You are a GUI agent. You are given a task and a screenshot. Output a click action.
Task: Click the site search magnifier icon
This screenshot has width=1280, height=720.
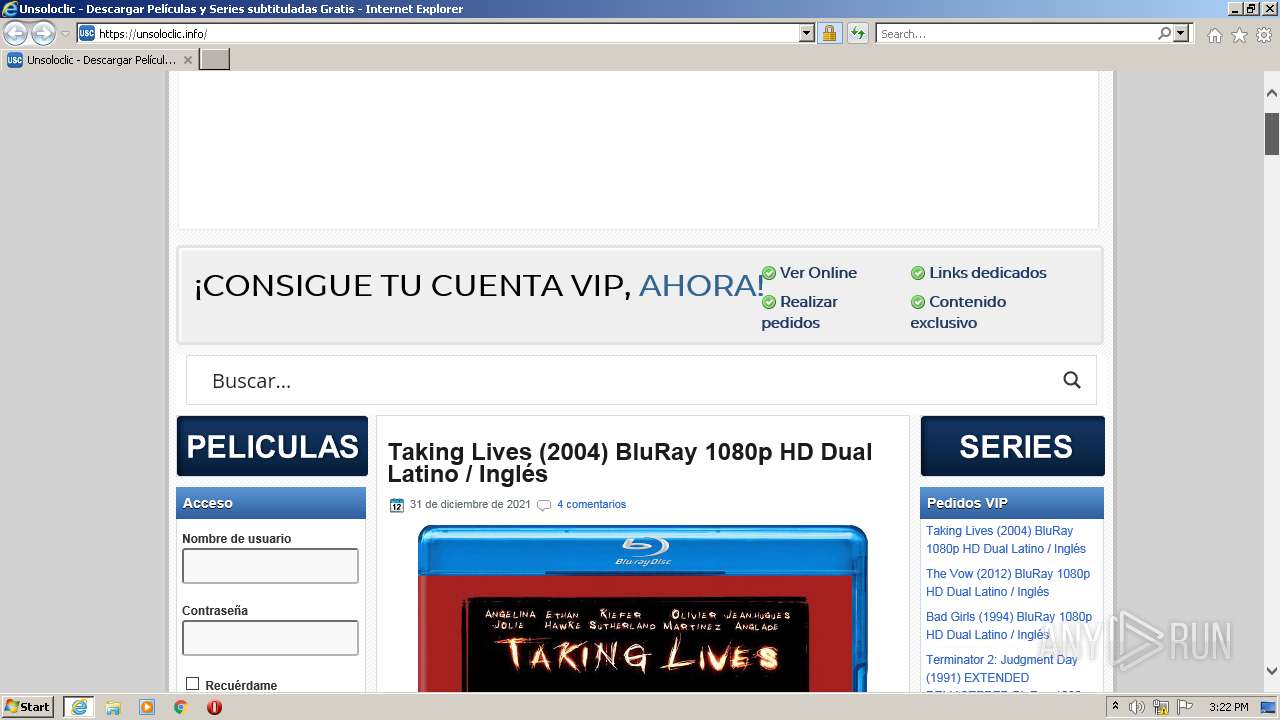(1072, 380)
